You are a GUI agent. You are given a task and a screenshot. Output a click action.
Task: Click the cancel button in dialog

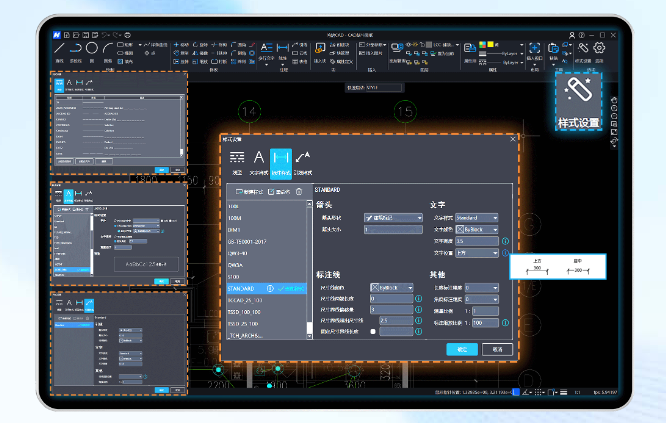click(x=497, y=350)
